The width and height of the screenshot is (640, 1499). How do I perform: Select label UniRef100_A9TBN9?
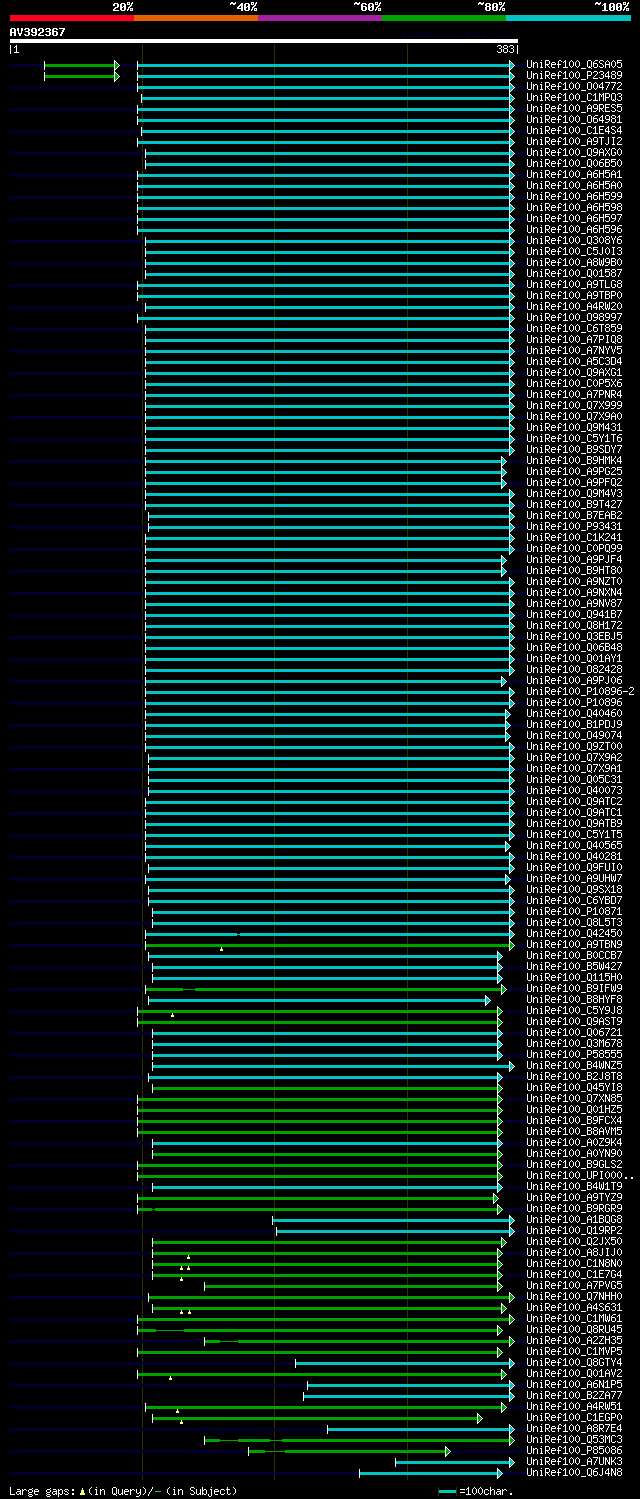click(574, 945)
